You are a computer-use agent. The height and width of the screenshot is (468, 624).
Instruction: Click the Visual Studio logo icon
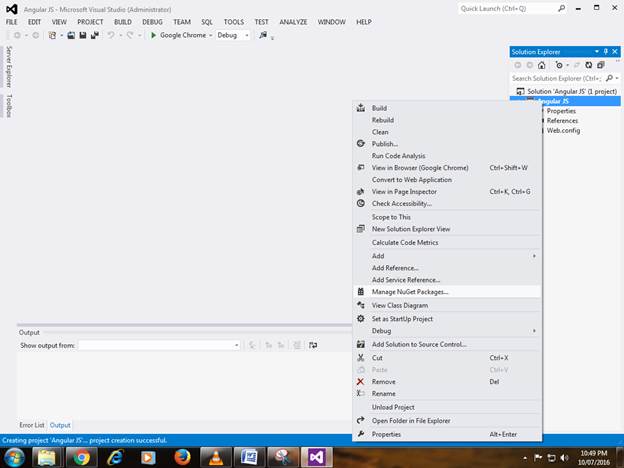[x=12, y=9]
